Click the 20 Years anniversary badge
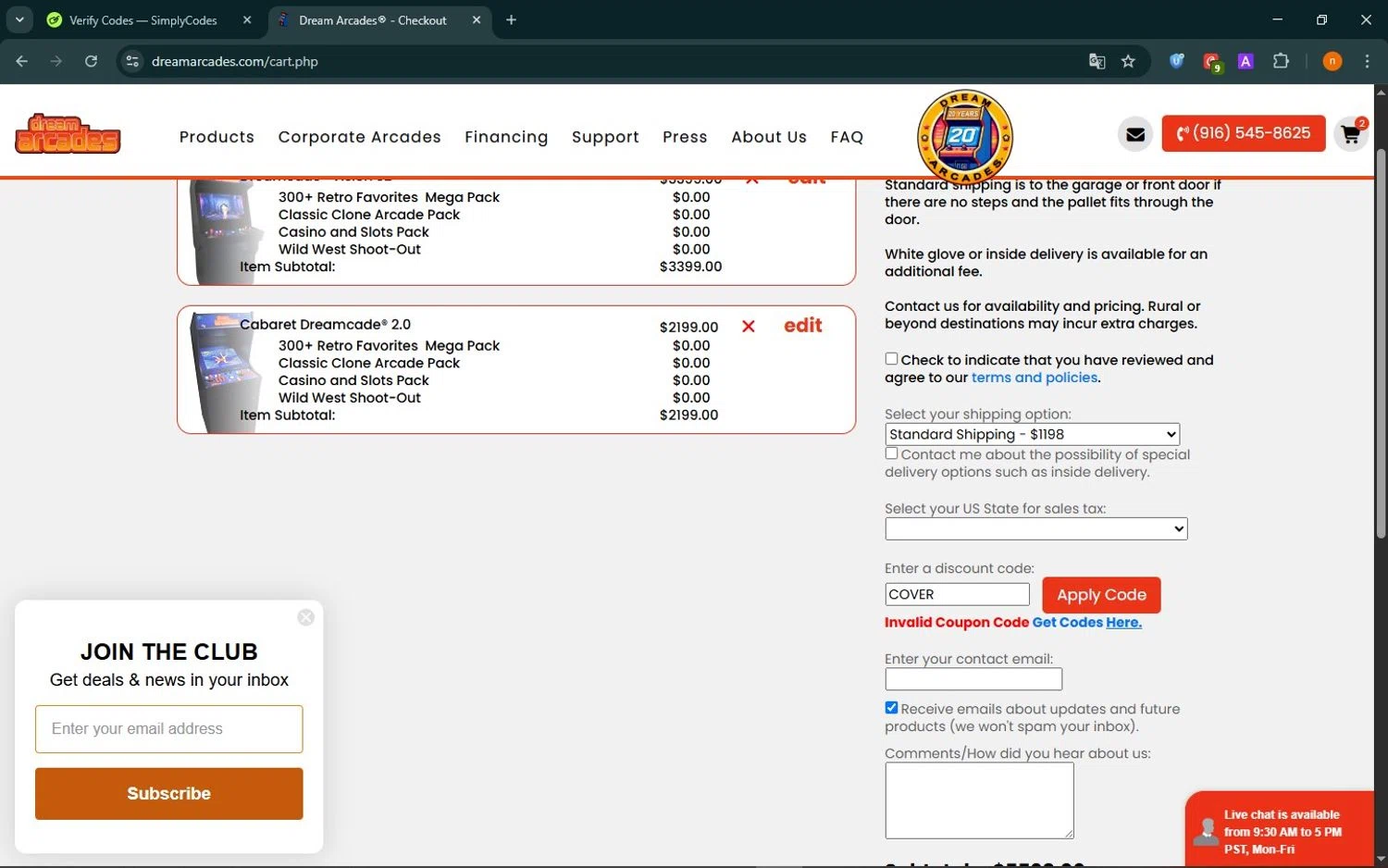The width and height of the screenshot is (1388, 868). coord(964,137)
